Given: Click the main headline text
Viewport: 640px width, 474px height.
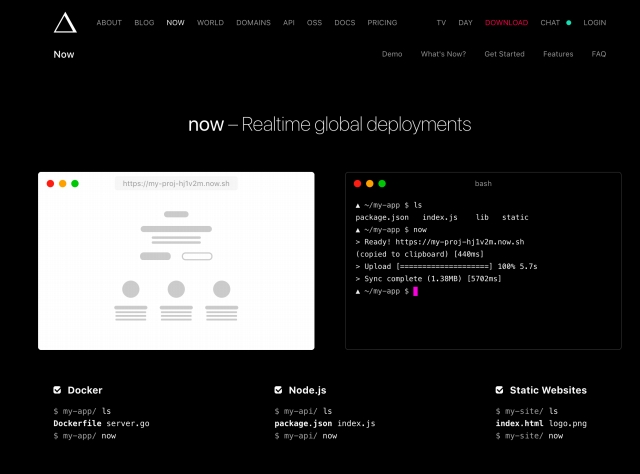Looking at the screenshot, I should coord(329,124).
